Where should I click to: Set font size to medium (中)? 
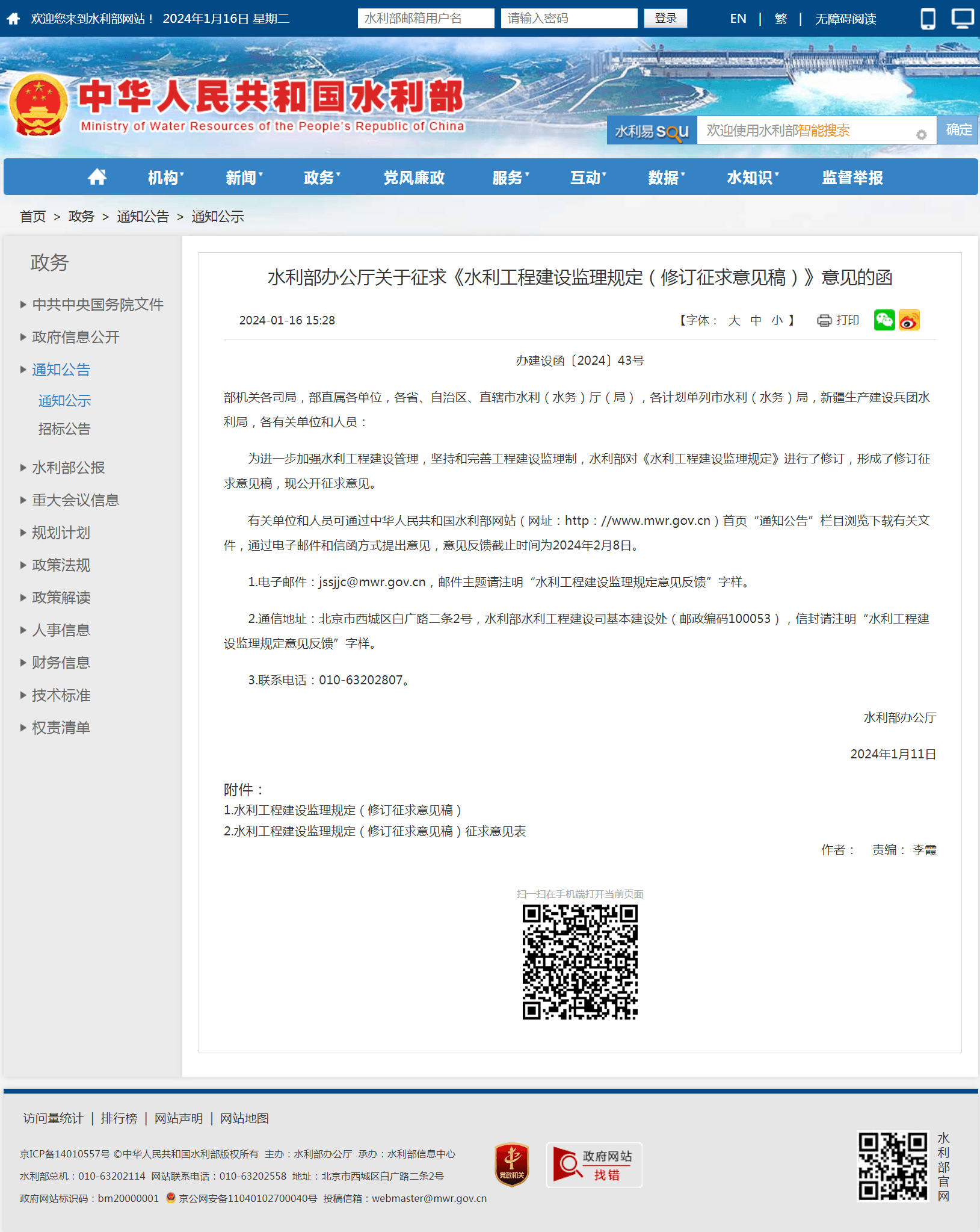[x=756, y=320]
